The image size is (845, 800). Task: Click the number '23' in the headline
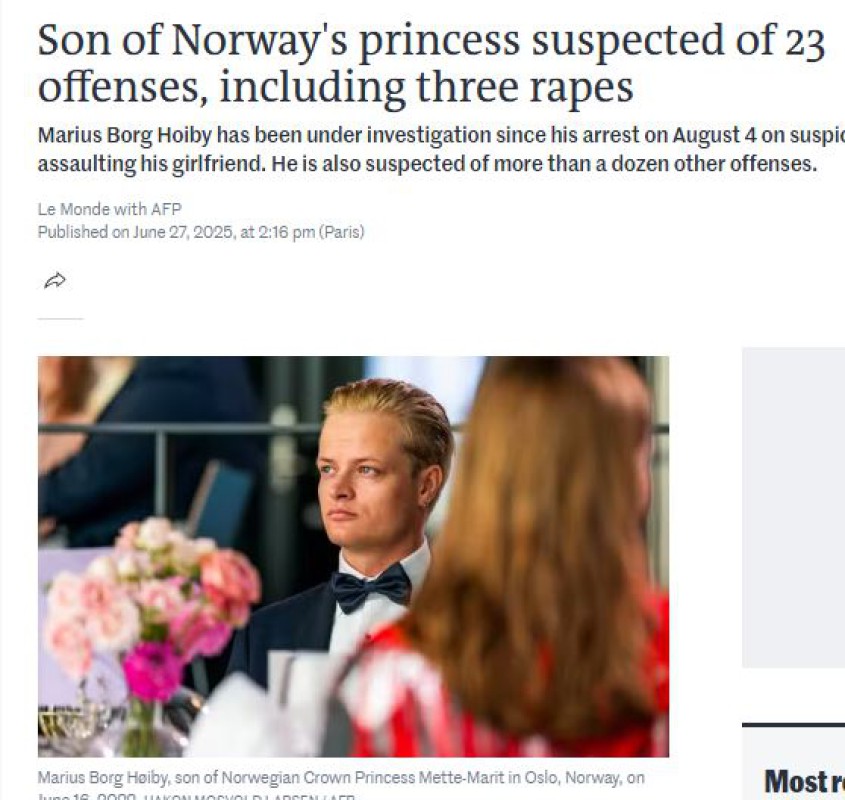(805, 42)
